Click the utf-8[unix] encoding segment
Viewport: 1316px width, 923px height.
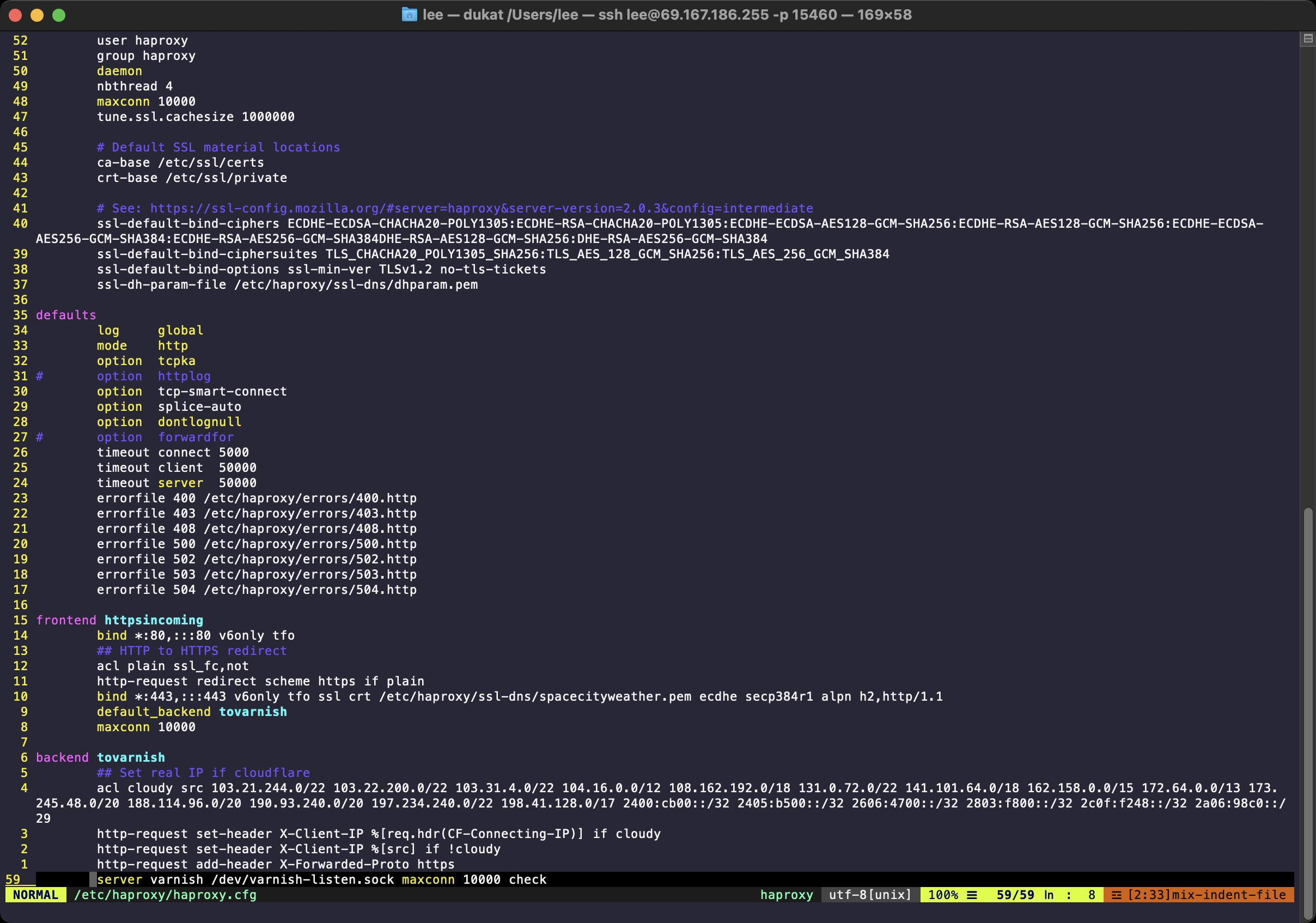(x=870, y=895)
